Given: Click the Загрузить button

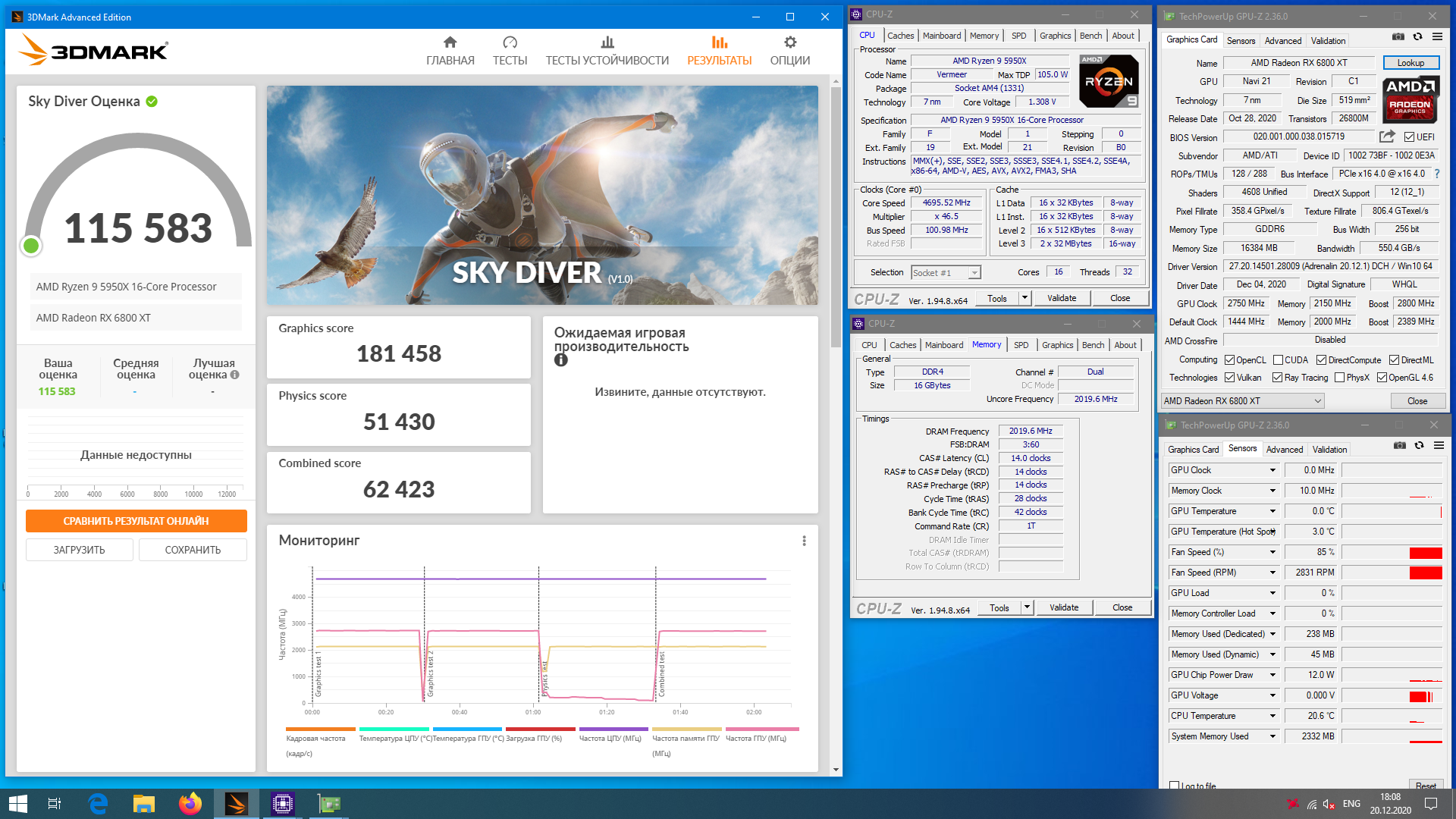Looking at the screenshot, I should point(80,550).
